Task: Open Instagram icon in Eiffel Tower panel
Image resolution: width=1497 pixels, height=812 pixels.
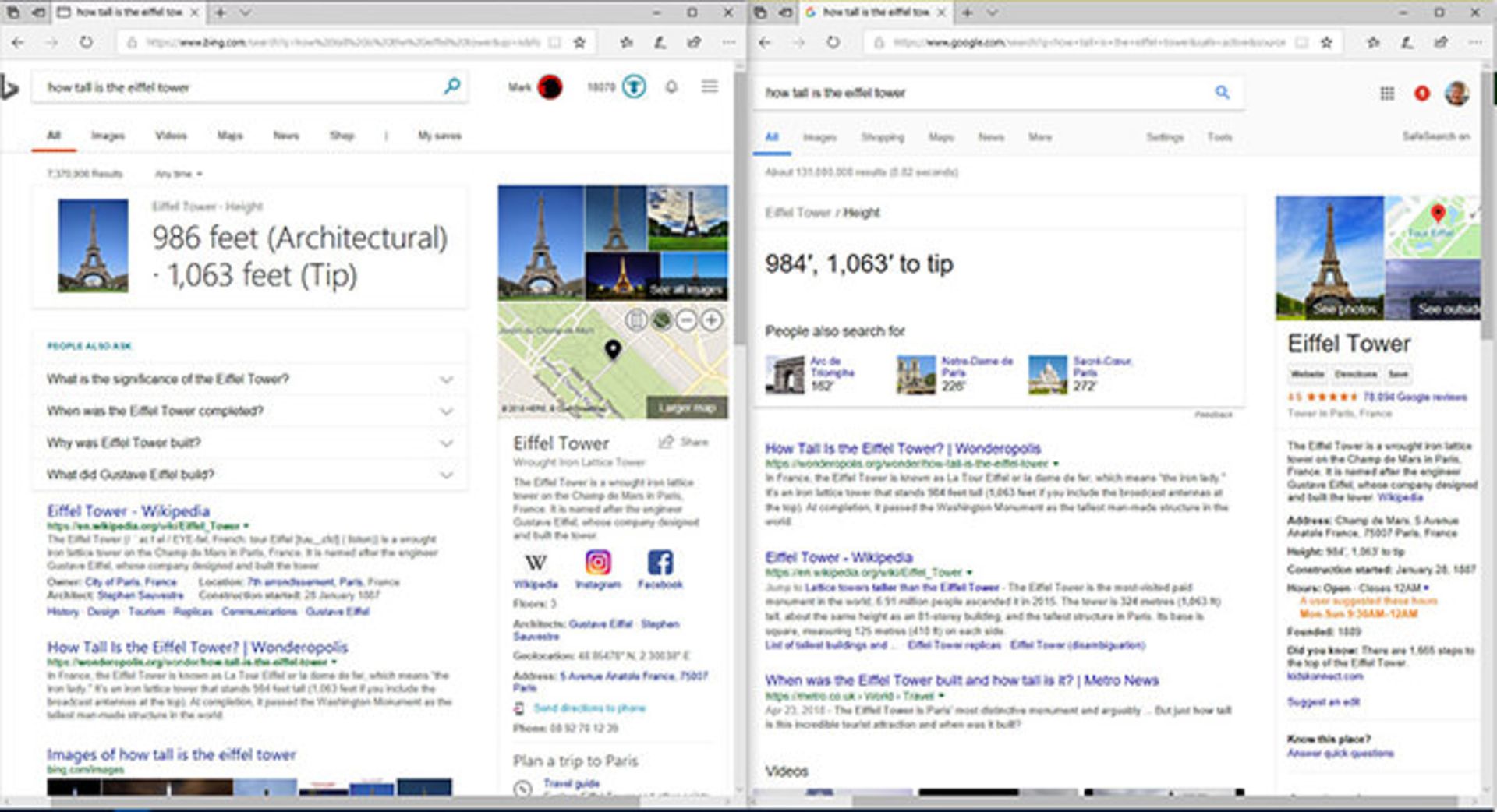Action: pyautogui.click(x=598, y=563)
